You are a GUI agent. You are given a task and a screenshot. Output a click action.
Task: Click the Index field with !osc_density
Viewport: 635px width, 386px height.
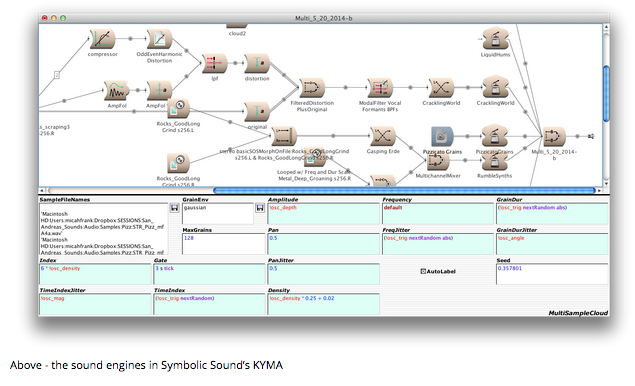click(95, 274)
